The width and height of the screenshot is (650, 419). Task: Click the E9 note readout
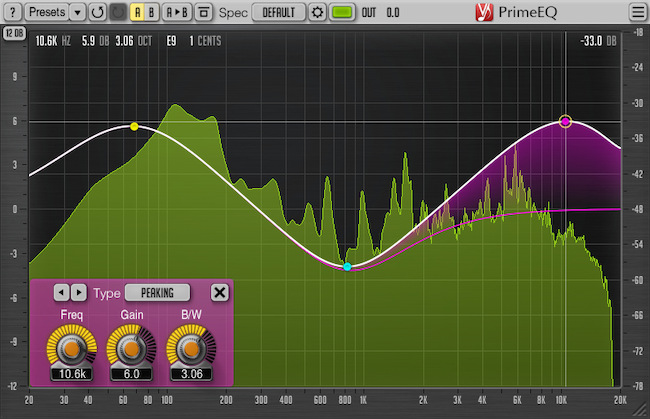[x=171, y=41]
